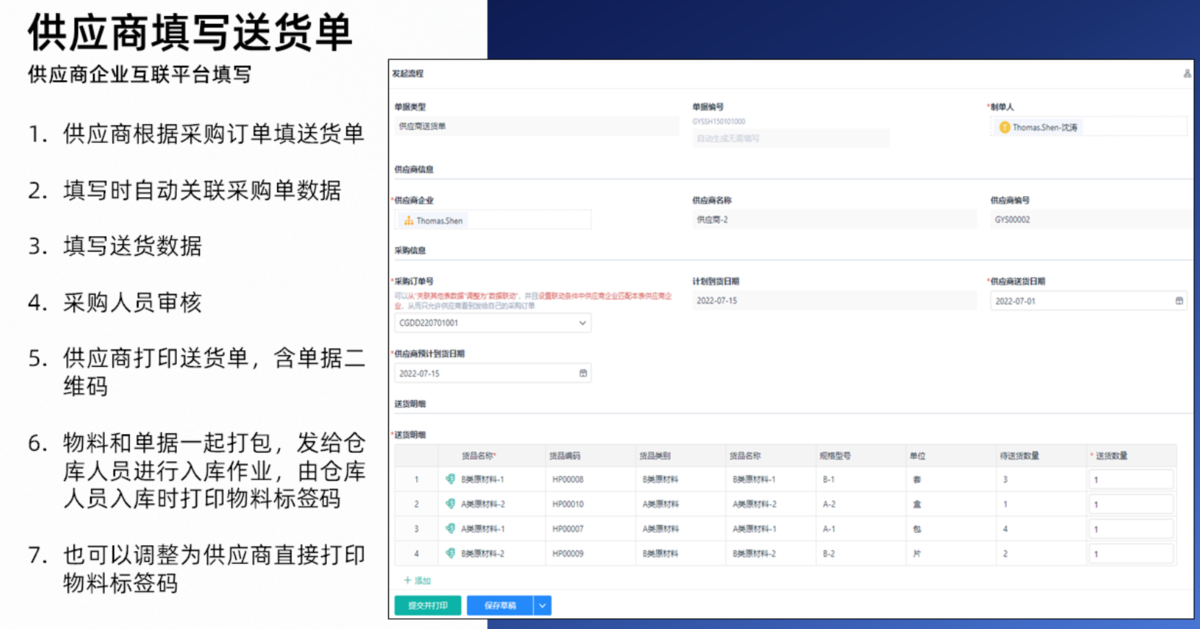Viewport: 1200px width, 629px height.
Task: Click the 单据编号 field 自动生成无需填写
Action: point(790,138)
